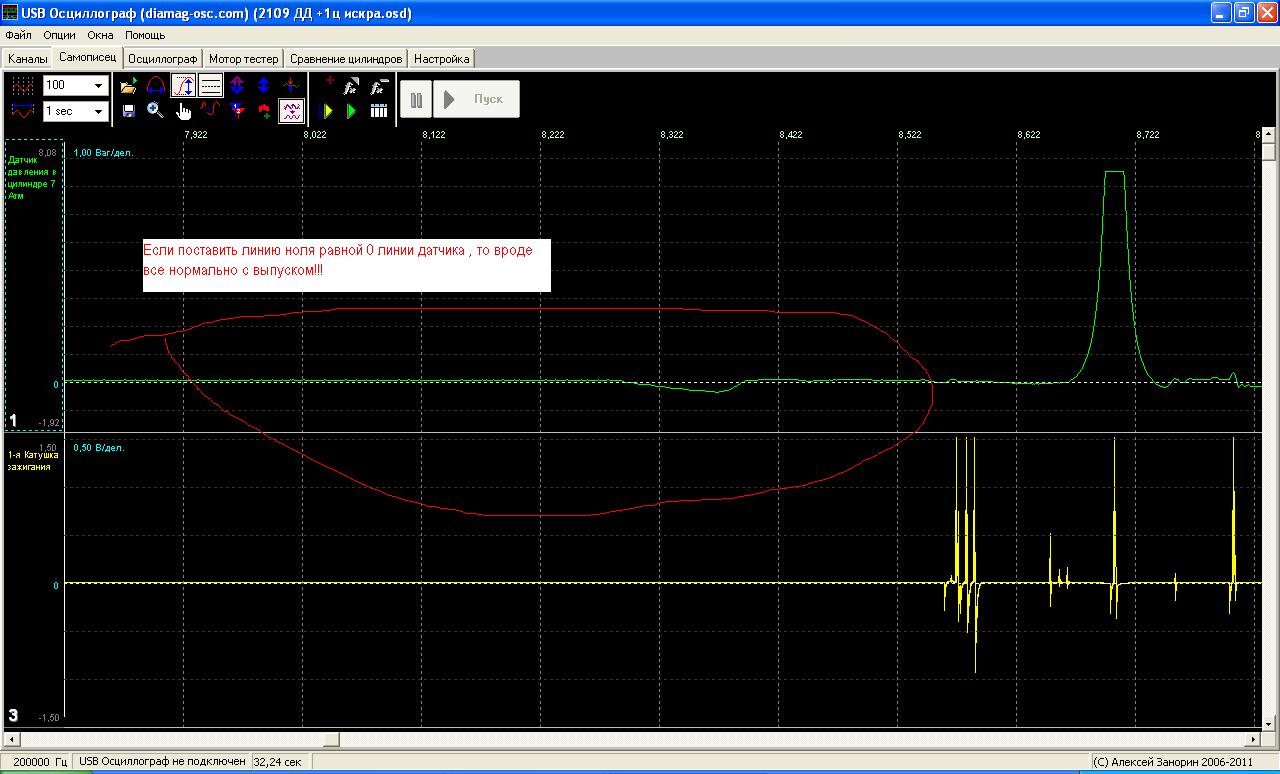Open the Опции menu

pos(60,35)
